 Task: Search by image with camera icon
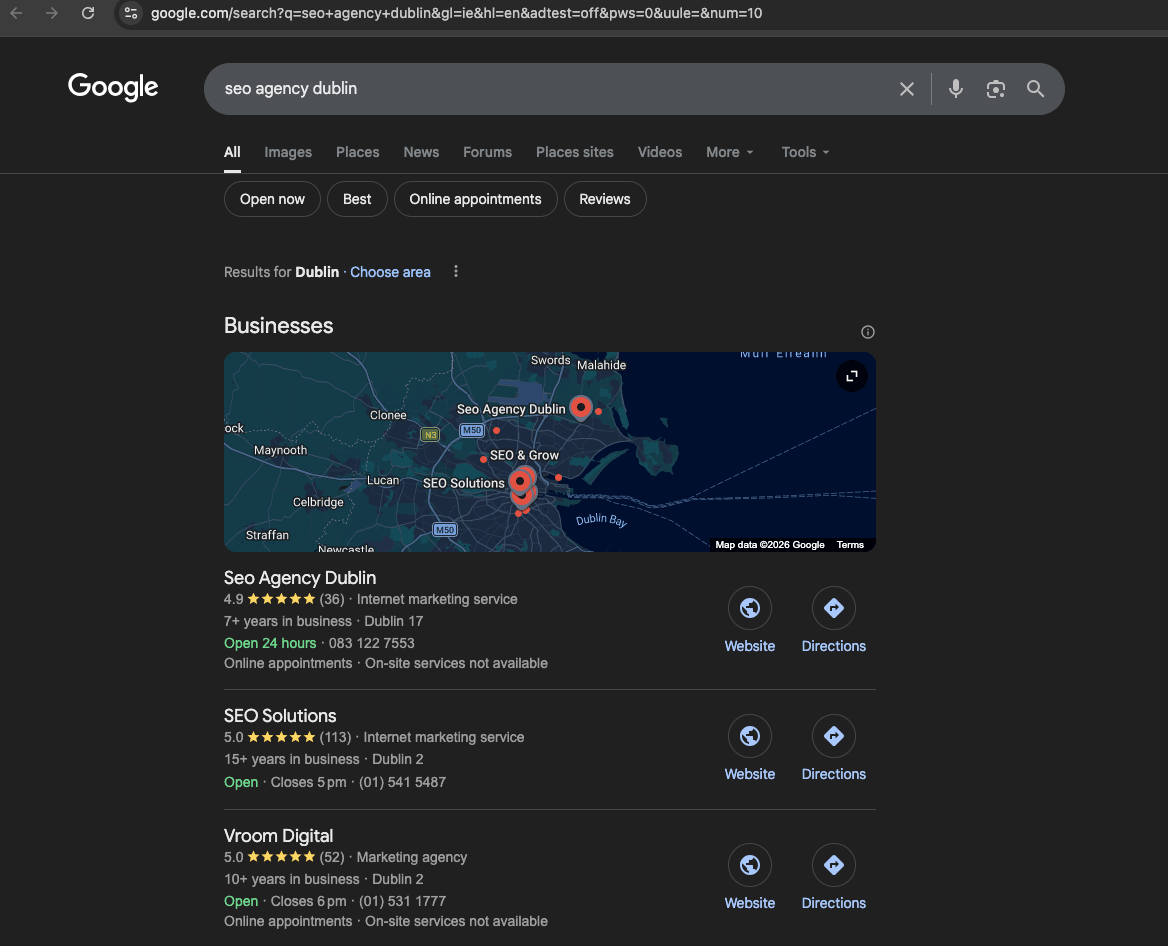click(996, 89)
